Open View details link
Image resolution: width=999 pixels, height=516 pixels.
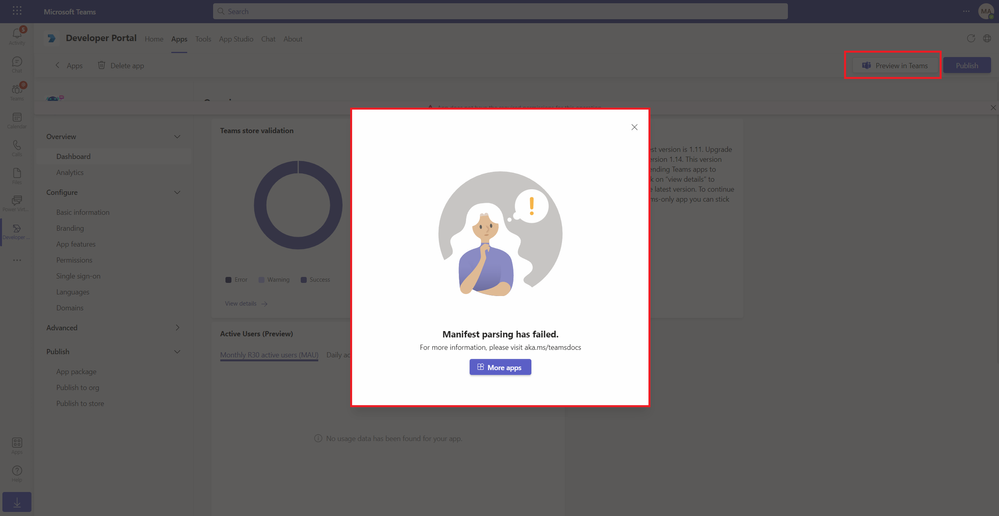pyautogui.click(x=246, y=303)
